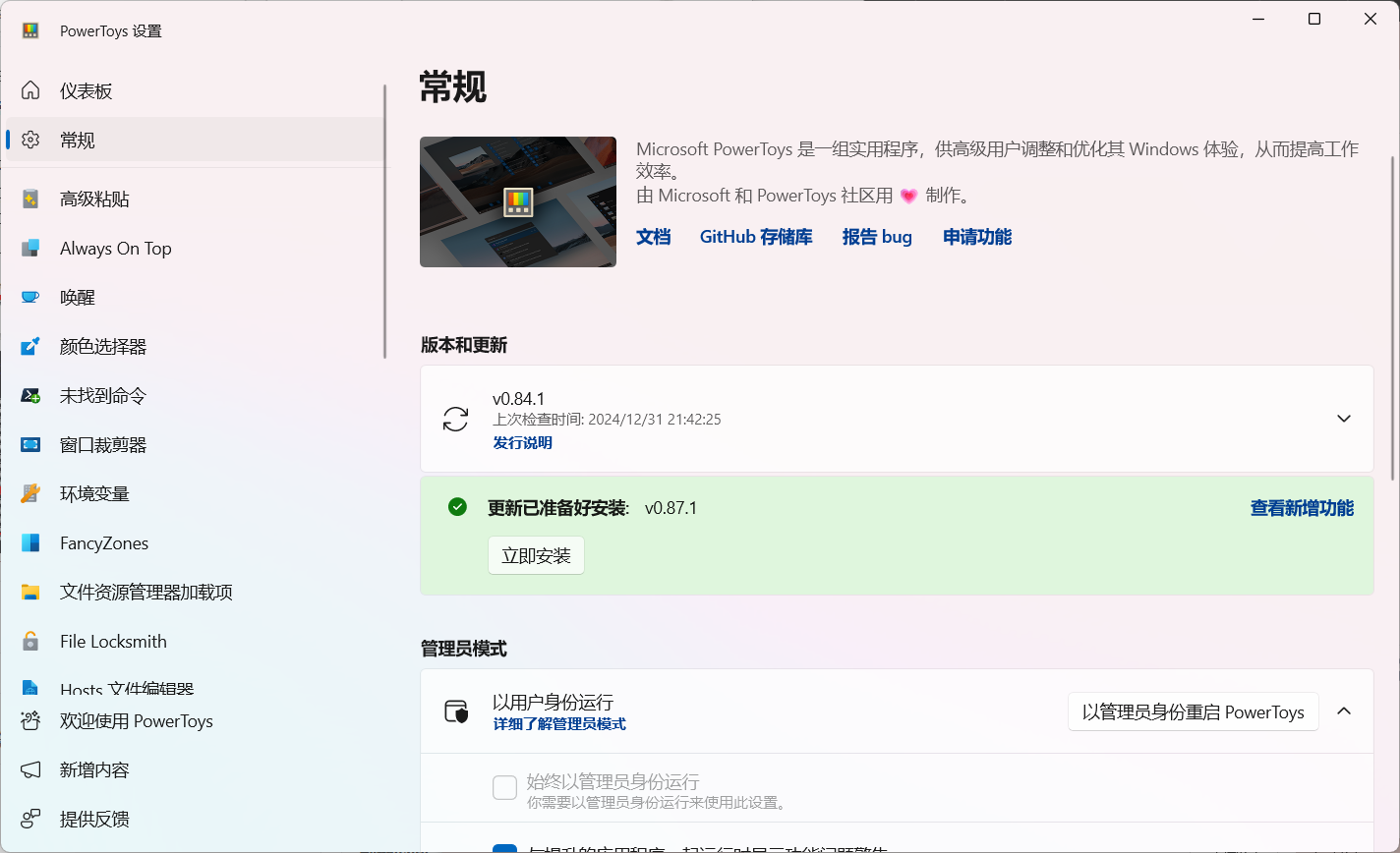Click the sidebar vertical scrollbar
1400x853 pixels.
(384, 221)
